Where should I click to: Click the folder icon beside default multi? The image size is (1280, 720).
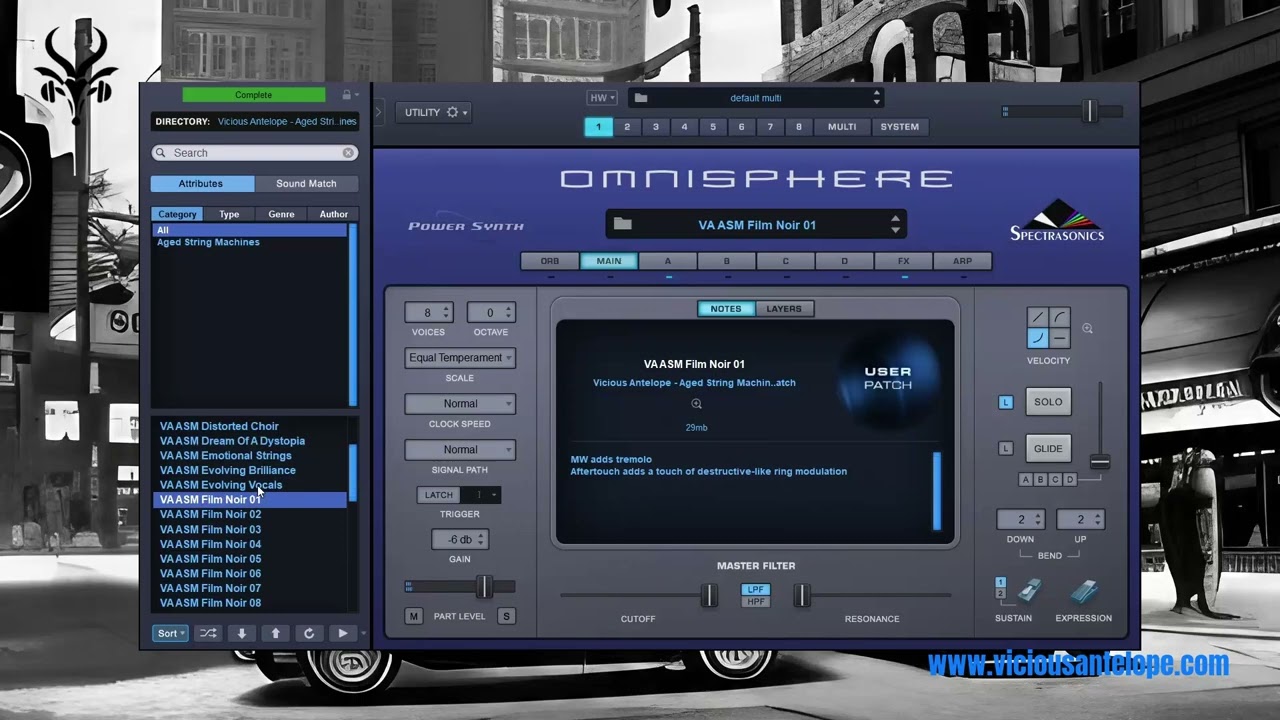click(x=641, y=98)
